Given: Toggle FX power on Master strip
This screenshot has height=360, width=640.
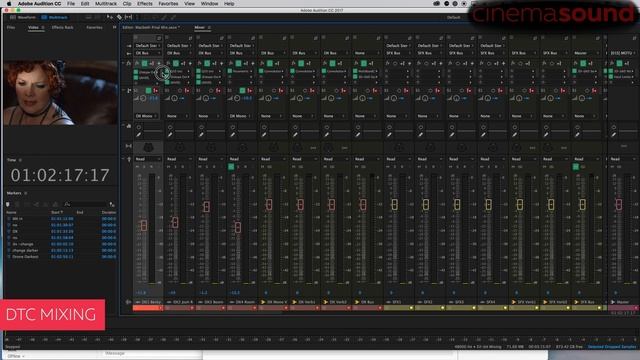Looking at the screenshot, I should click(x=620, y=63).
